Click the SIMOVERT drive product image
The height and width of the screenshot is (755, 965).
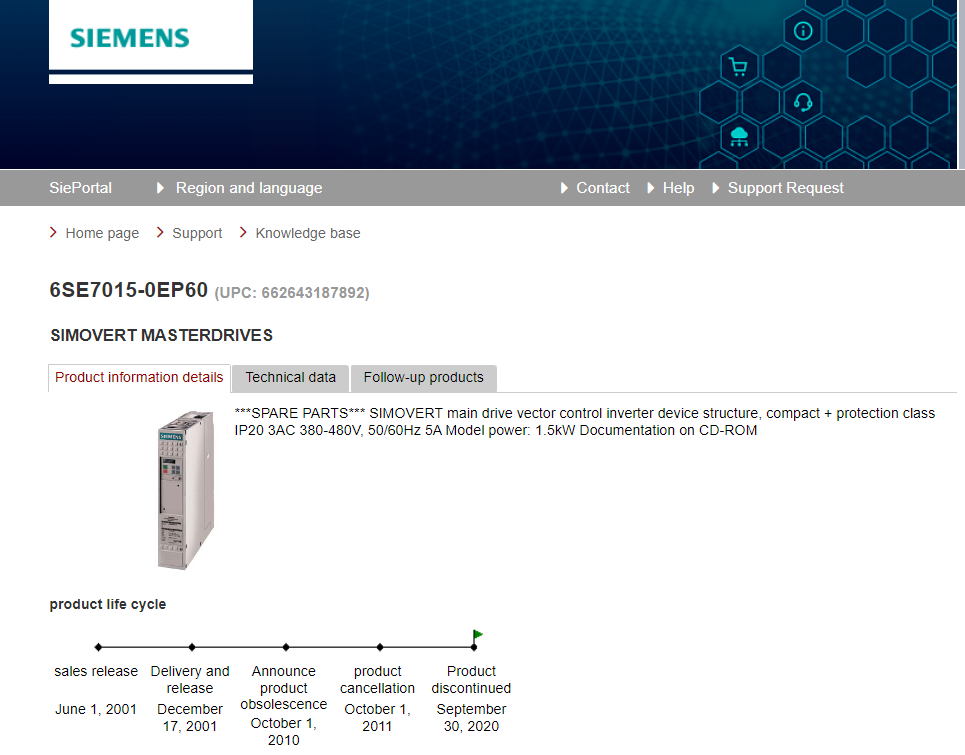(x=186, y=489)
